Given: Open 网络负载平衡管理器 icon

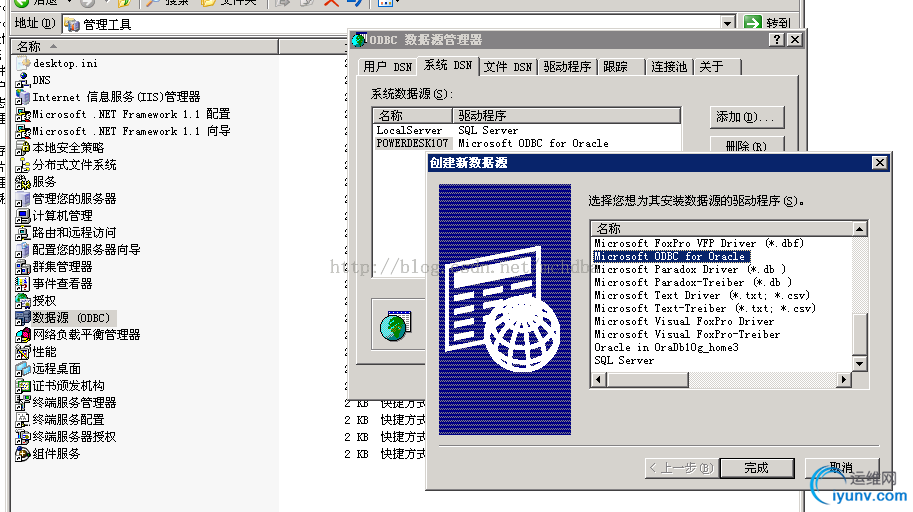Looking at the screenshot, I should (23, 335).
